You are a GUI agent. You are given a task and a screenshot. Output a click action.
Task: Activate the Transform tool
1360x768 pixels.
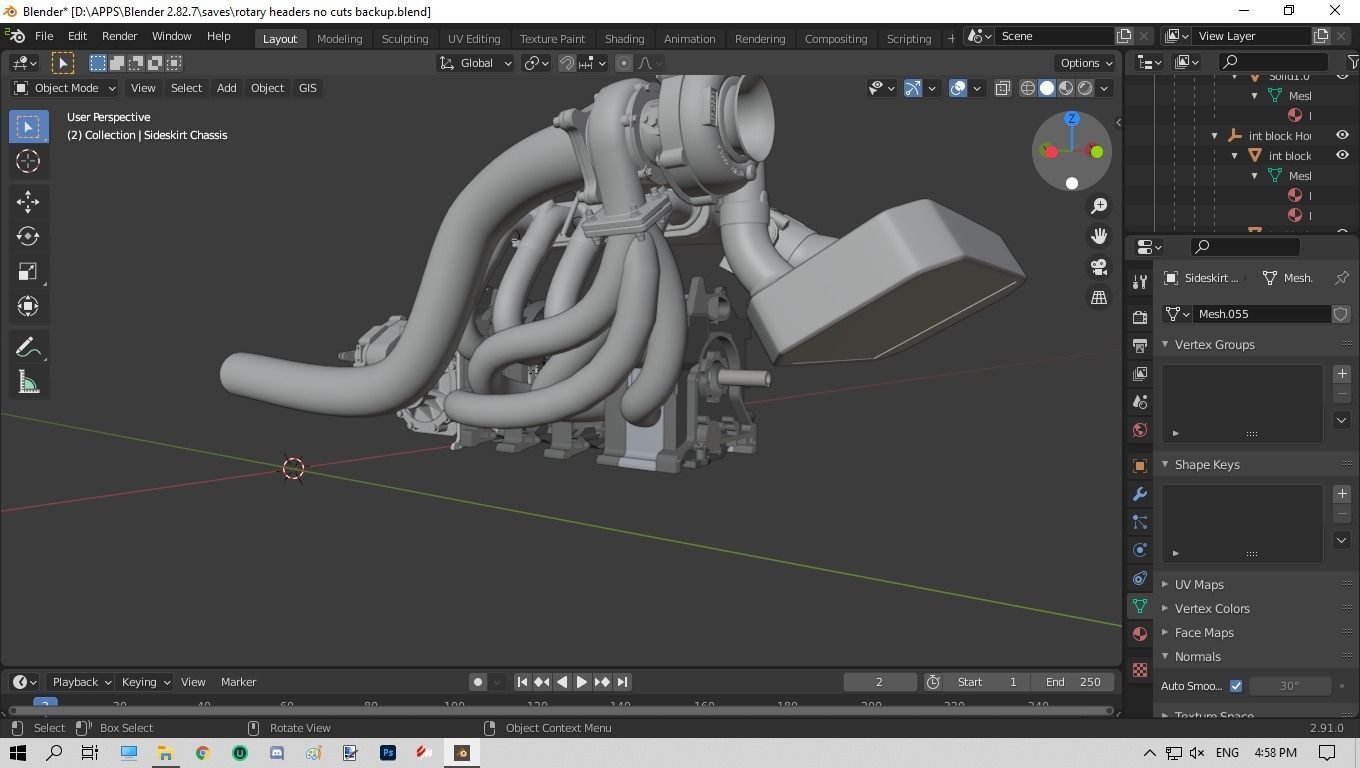click(28, 306)
